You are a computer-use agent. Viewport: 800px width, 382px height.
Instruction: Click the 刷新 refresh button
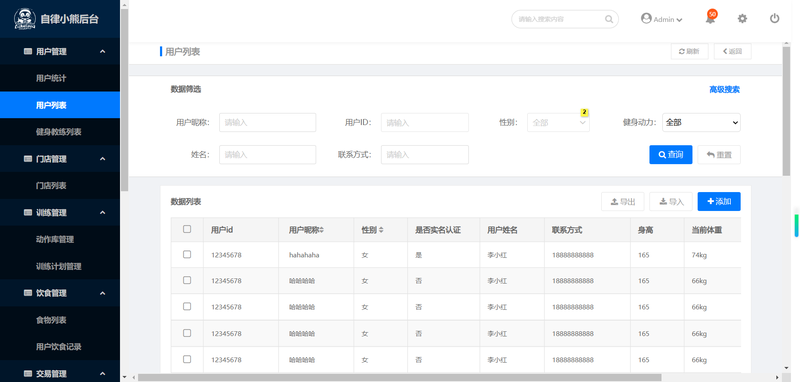(689, 52)
